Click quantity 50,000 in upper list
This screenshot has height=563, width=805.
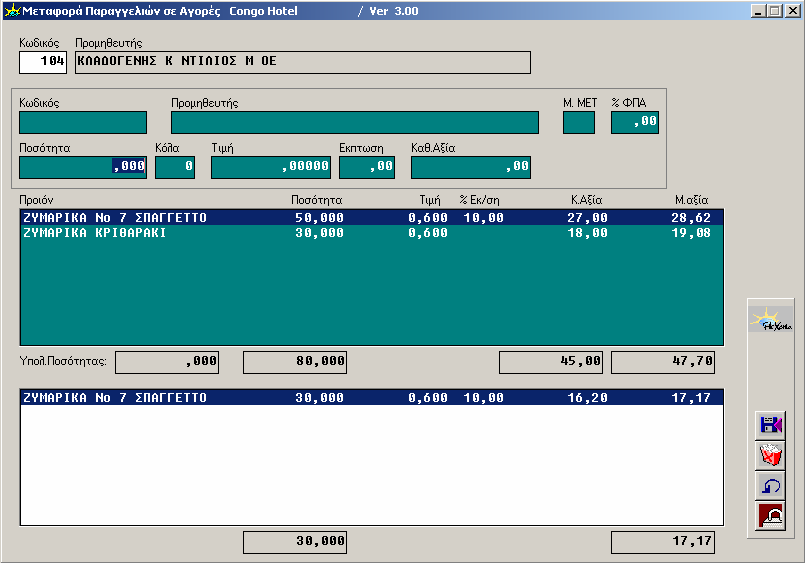pyautogui.click(x=319, y=218)
